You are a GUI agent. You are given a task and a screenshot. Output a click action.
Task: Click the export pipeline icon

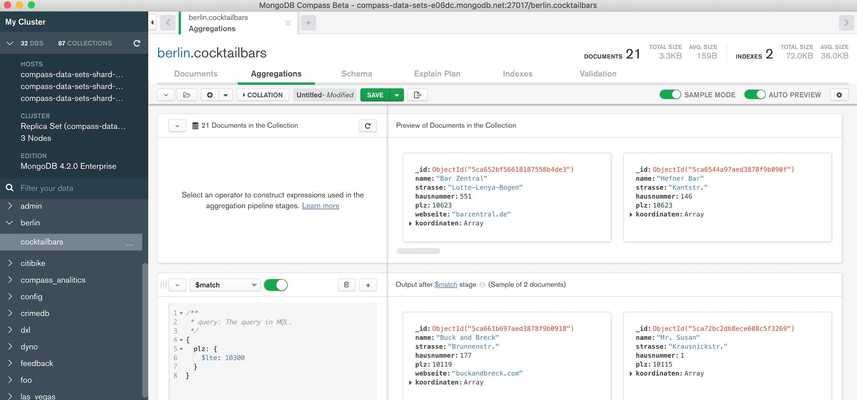pos(418,95)
